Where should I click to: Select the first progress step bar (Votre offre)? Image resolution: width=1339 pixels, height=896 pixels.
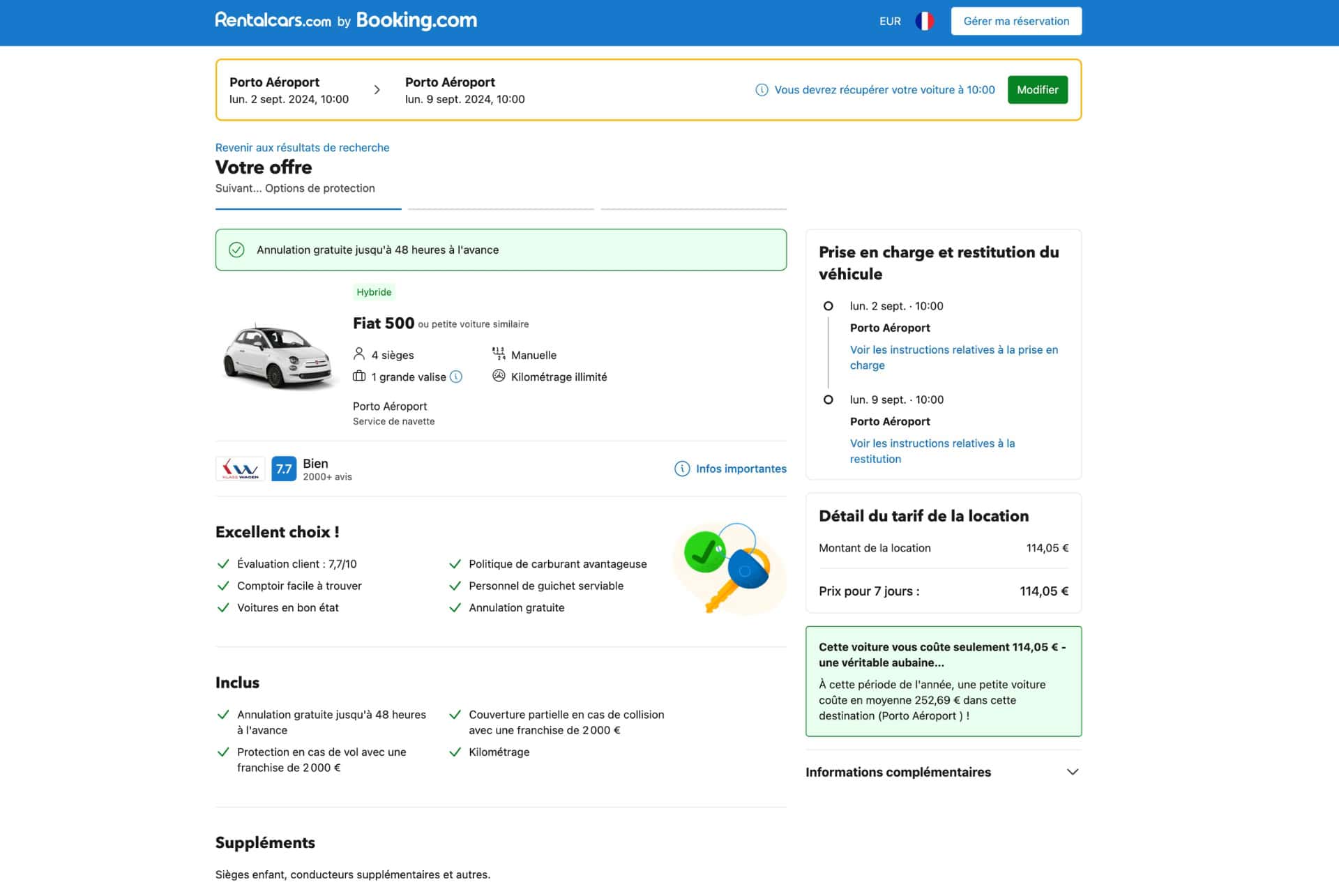click(x=308, y=208)
